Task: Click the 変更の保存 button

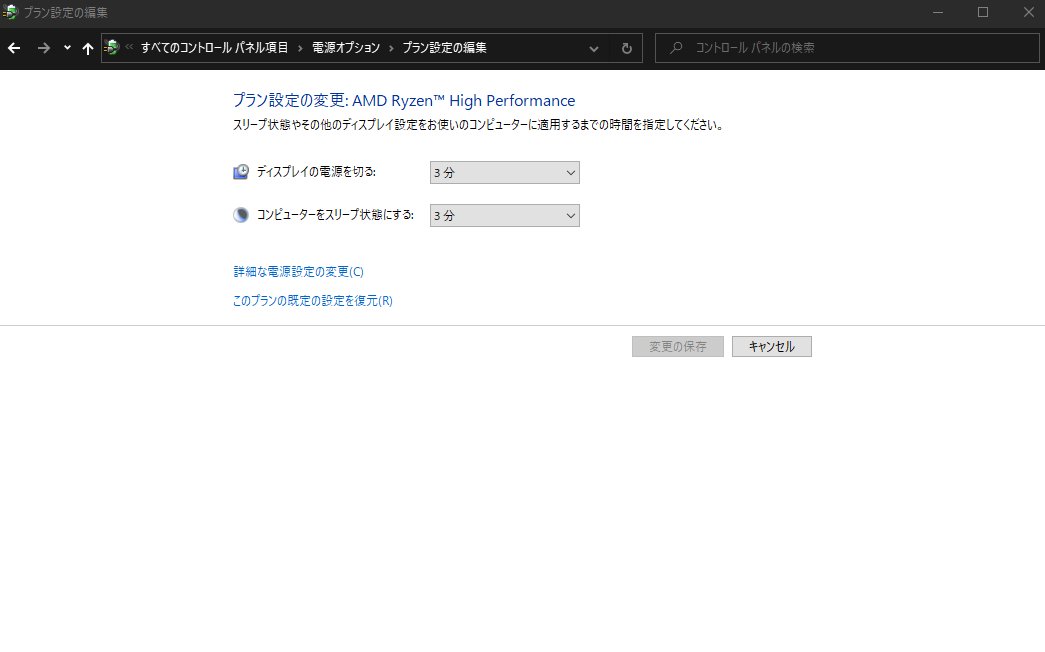Action: tap(678, 347)
